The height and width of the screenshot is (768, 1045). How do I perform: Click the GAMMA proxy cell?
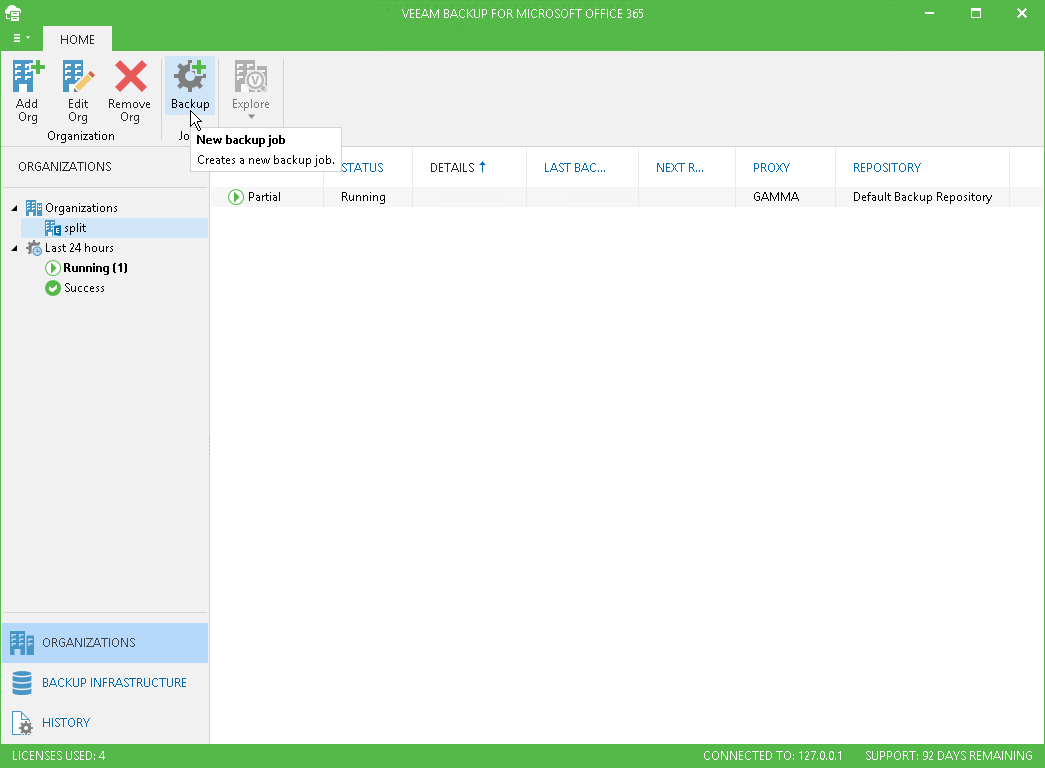click(776, 197)
